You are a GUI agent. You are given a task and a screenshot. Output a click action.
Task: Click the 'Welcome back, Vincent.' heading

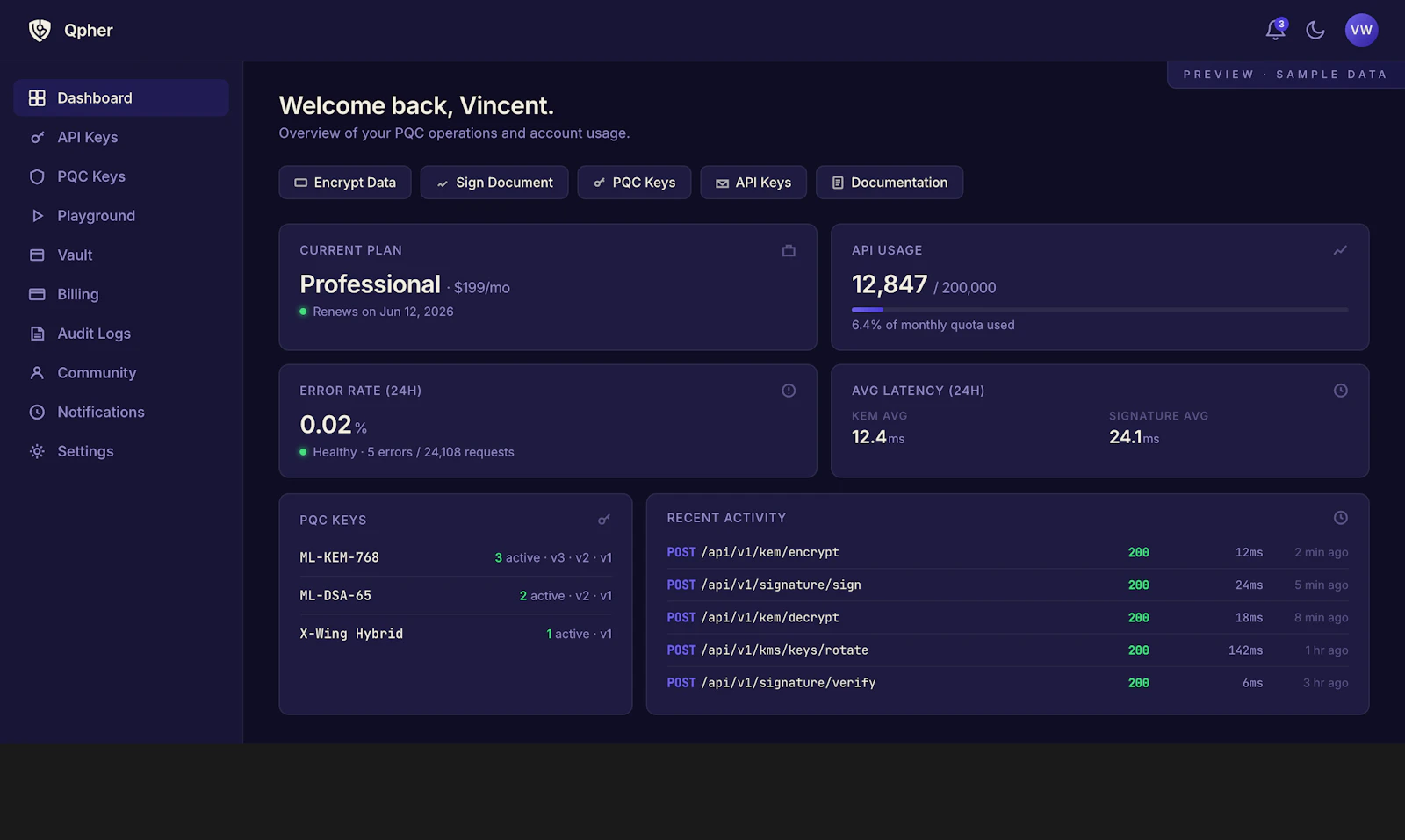tap(416, 105)
